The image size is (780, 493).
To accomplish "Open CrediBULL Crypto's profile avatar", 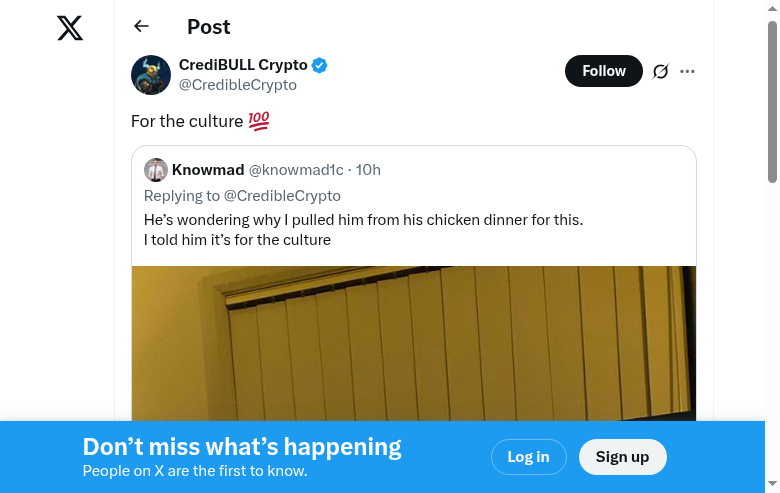I will (x=151, y=75).
